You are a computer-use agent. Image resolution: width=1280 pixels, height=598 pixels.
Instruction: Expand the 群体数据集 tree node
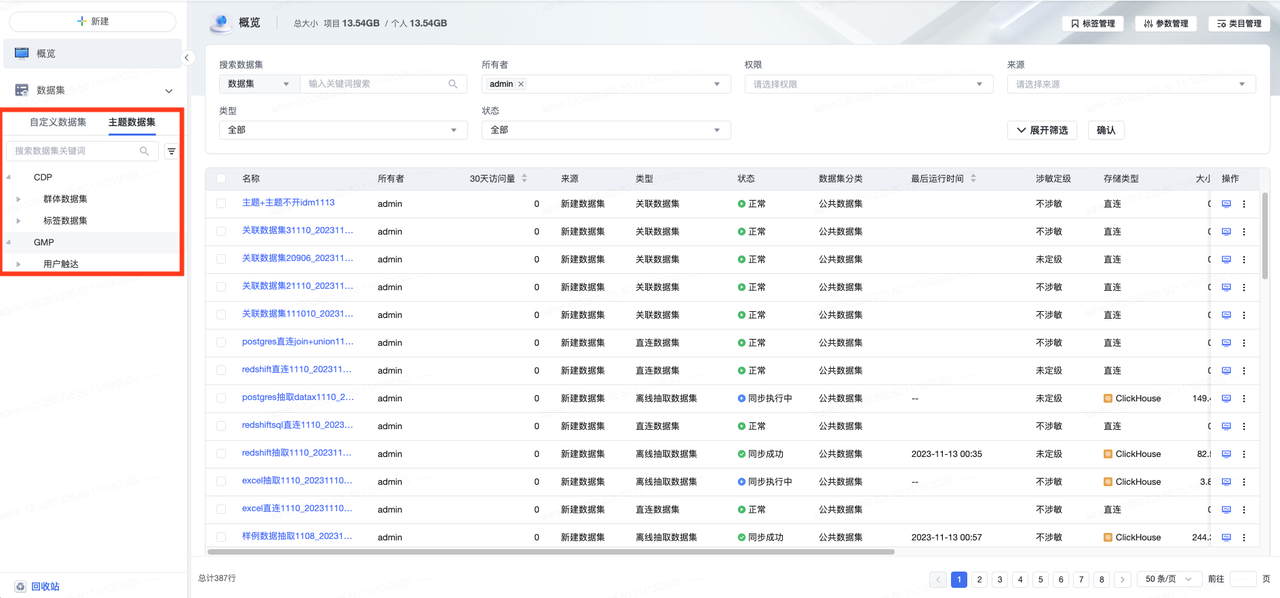(19, 199)
